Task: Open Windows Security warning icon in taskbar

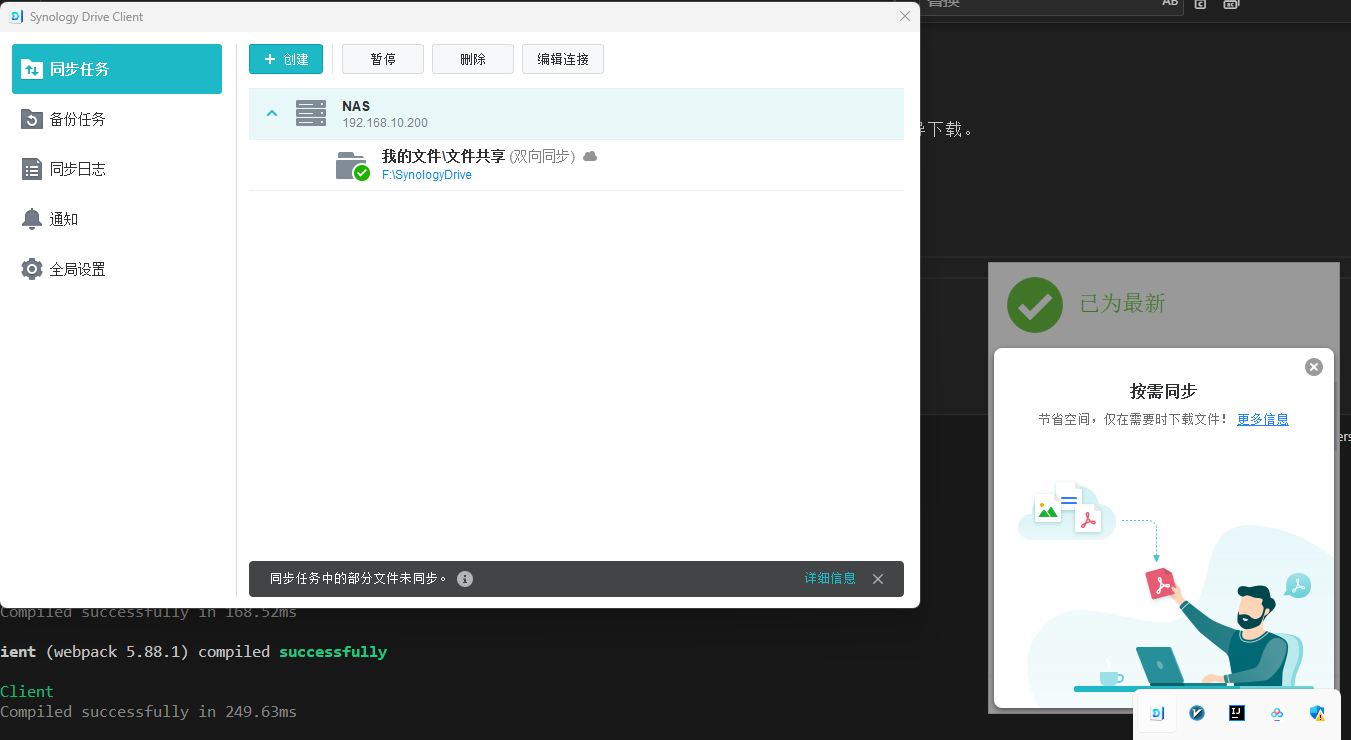Action: pyautogui.click(x=1316, y=713)
